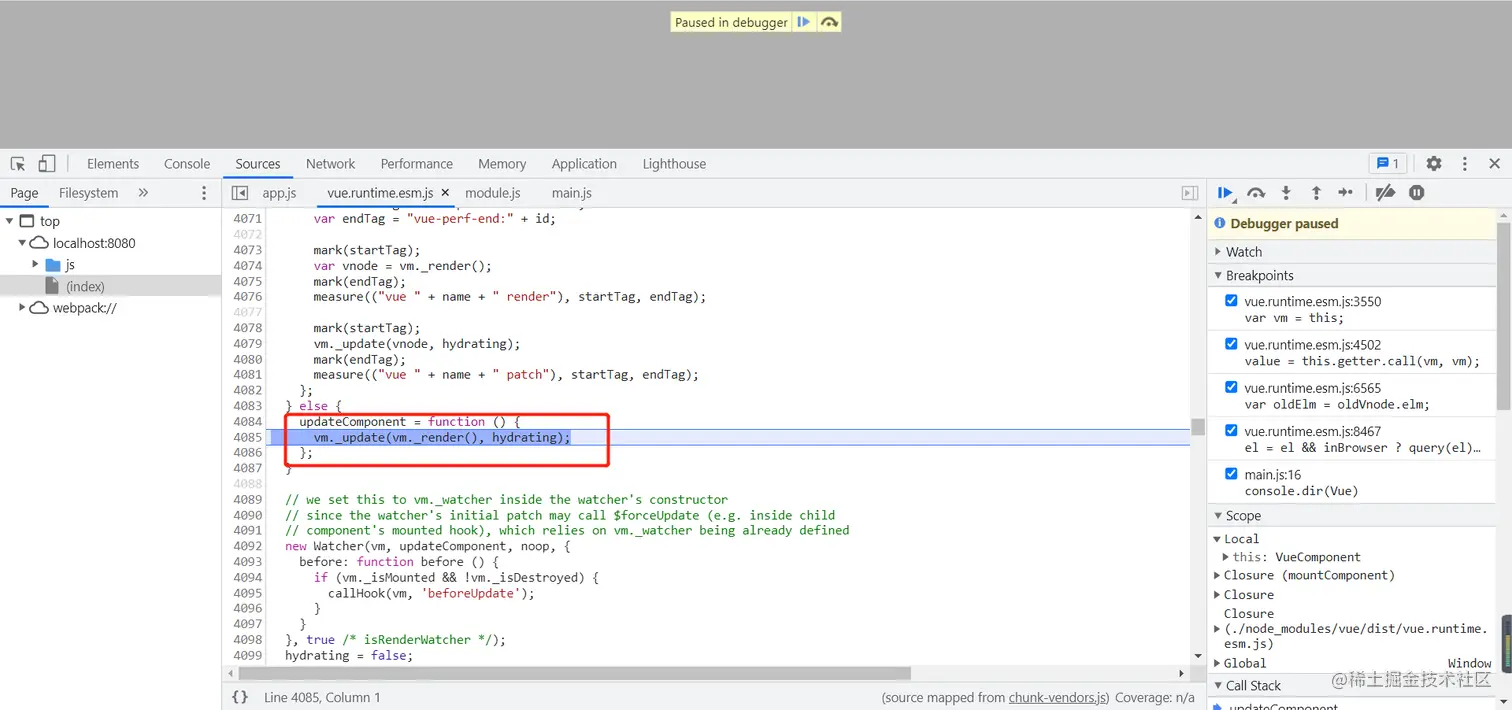Open DevTools settings gear

[x=1434, y=164]
